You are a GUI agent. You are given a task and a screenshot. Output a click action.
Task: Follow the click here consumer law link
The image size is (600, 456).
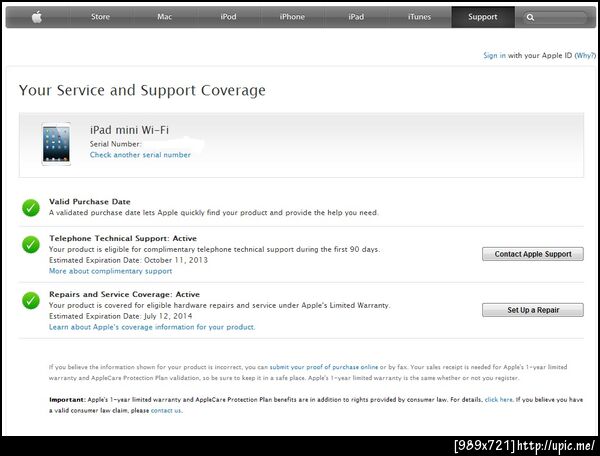pos(498,399)
